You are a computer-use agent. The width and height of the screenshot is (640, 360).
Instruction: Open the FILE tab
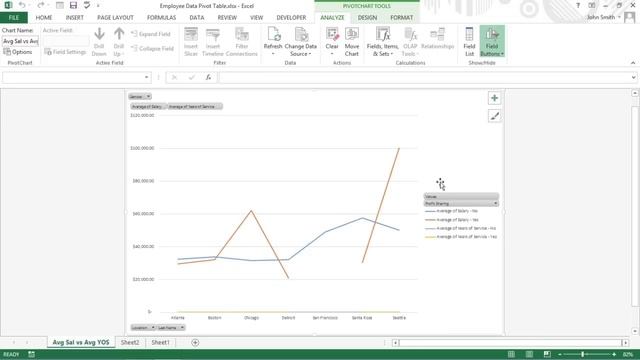(x=14, y=18)
